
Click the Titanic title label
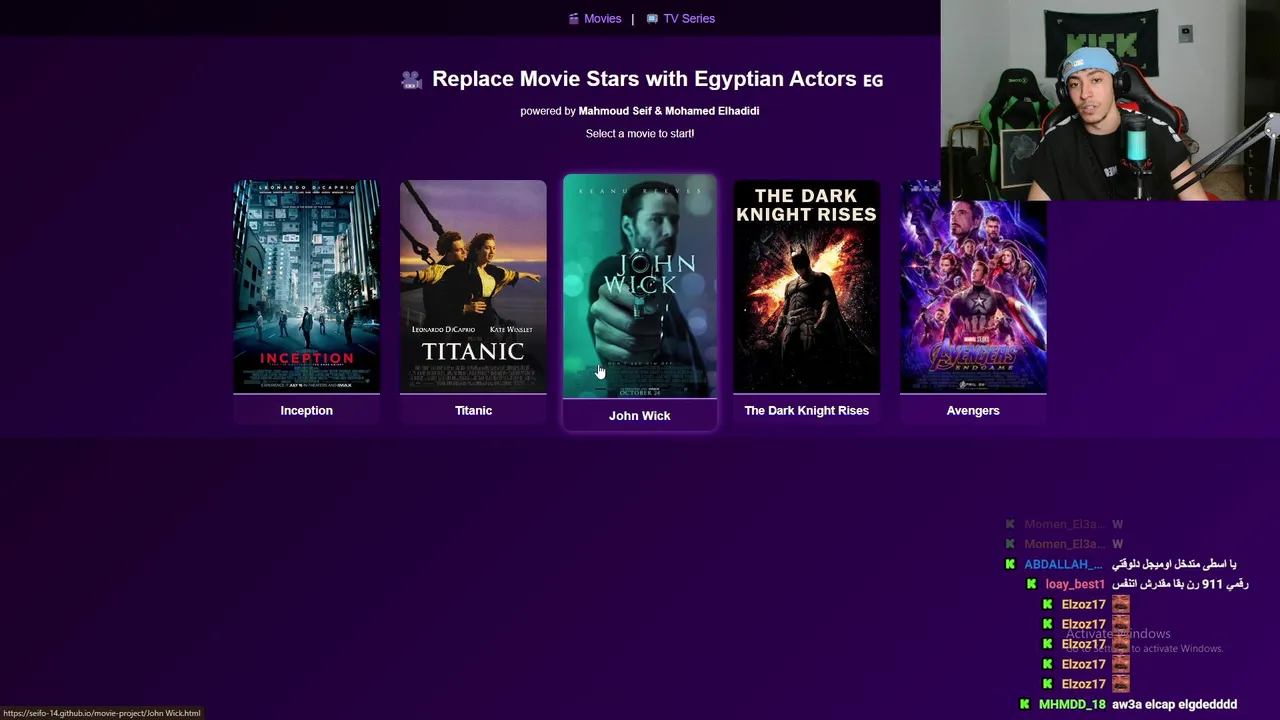point(473,410)
